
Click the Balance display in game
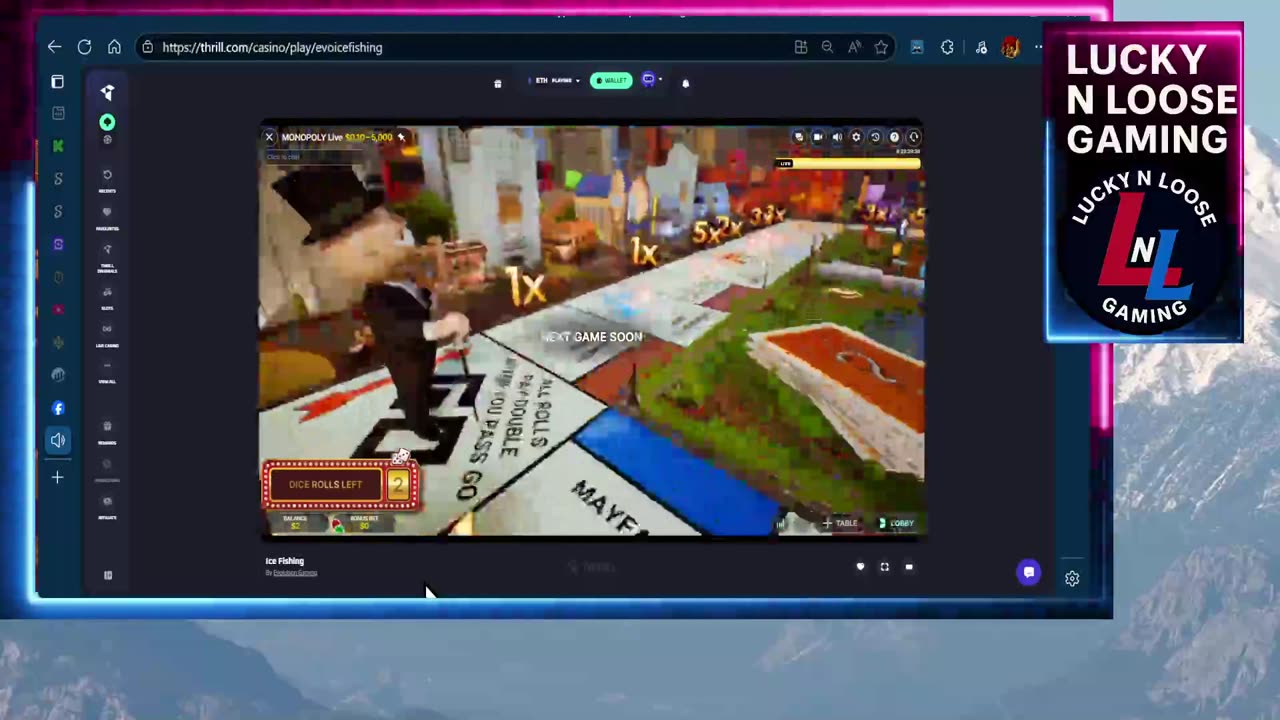click(295, 522)
